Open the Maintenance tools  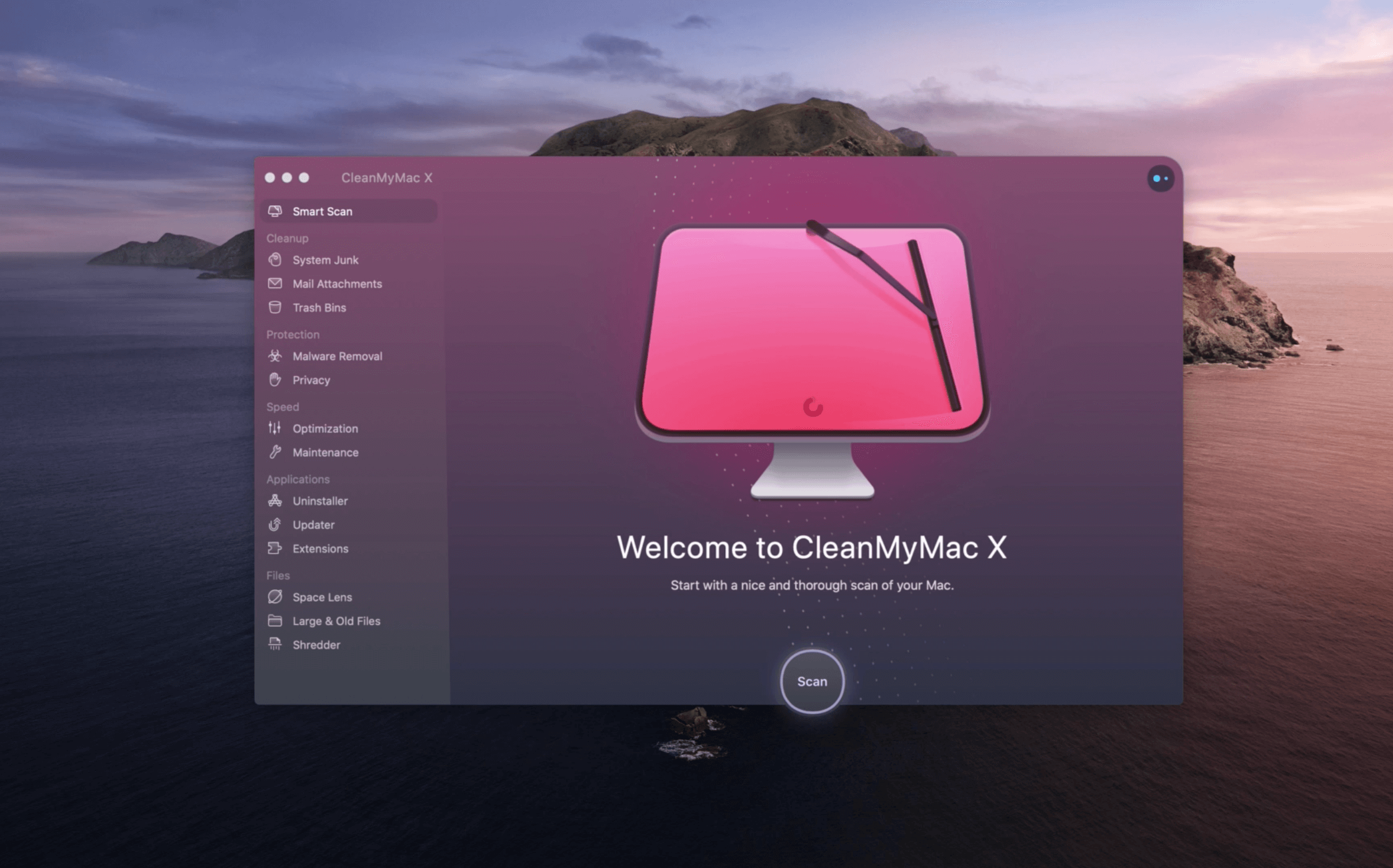349,452
